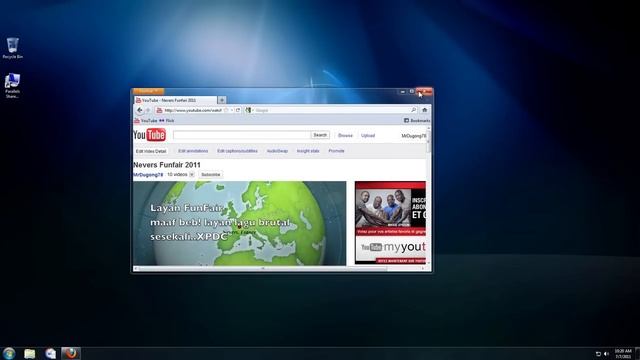Image resolution: width=640 pixels, height=360 pixels.
Task: Open a new tab with plus button
Action: (x=222, y=100)
